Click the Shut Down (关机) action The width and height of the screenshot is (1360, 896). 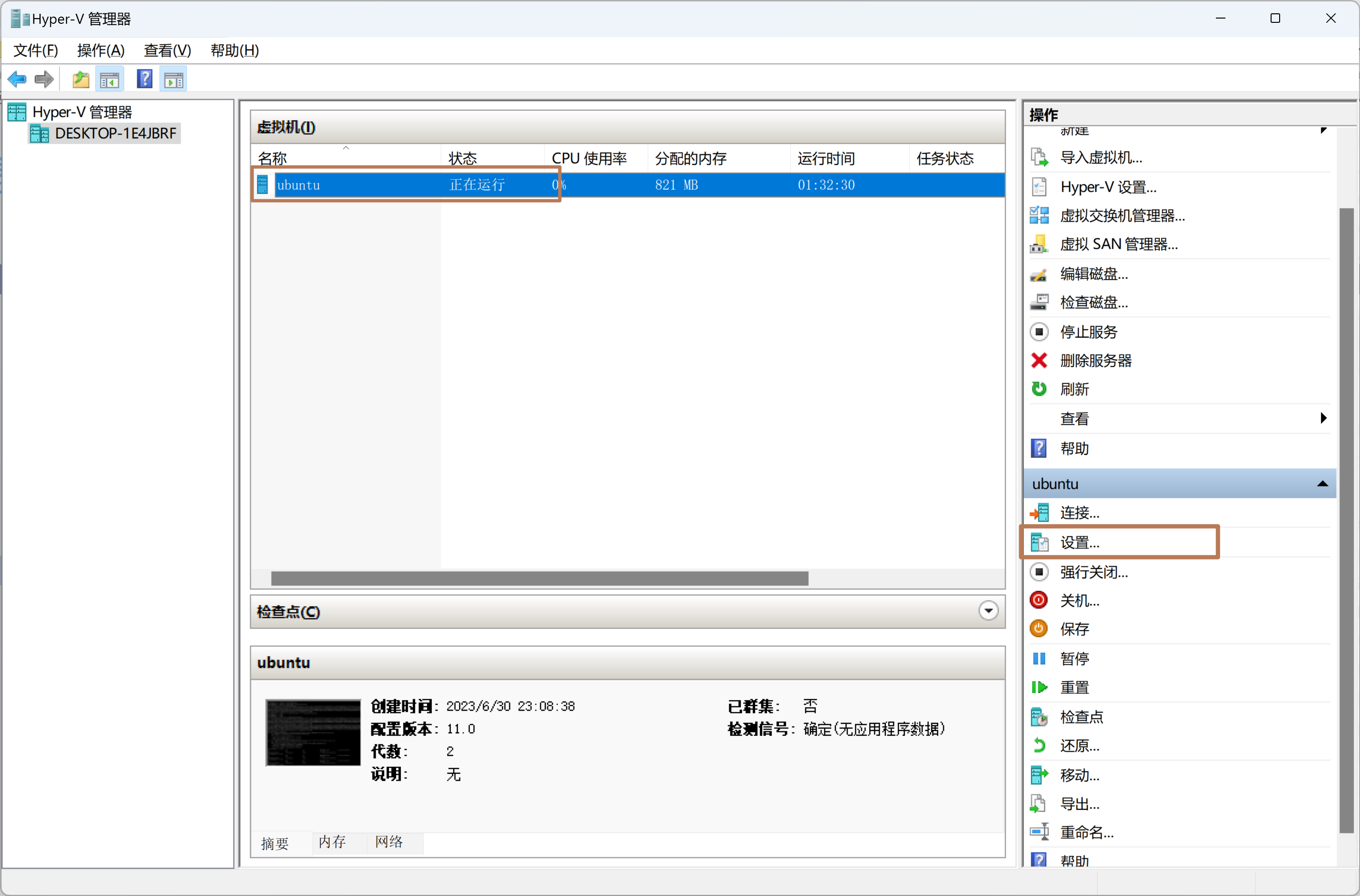[1079, 600]
